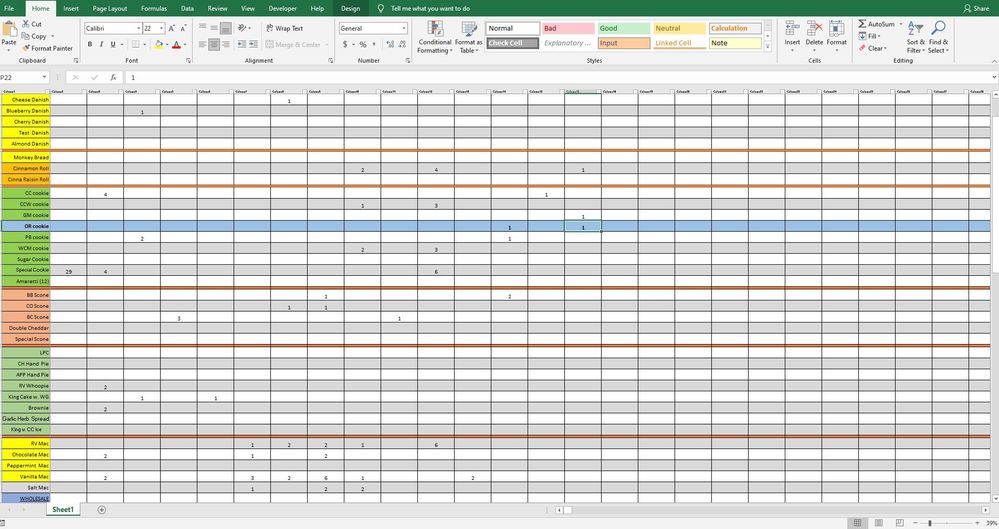Expand the formula bar
This screenshot has width=999, height=529.
tap(994, 77)
